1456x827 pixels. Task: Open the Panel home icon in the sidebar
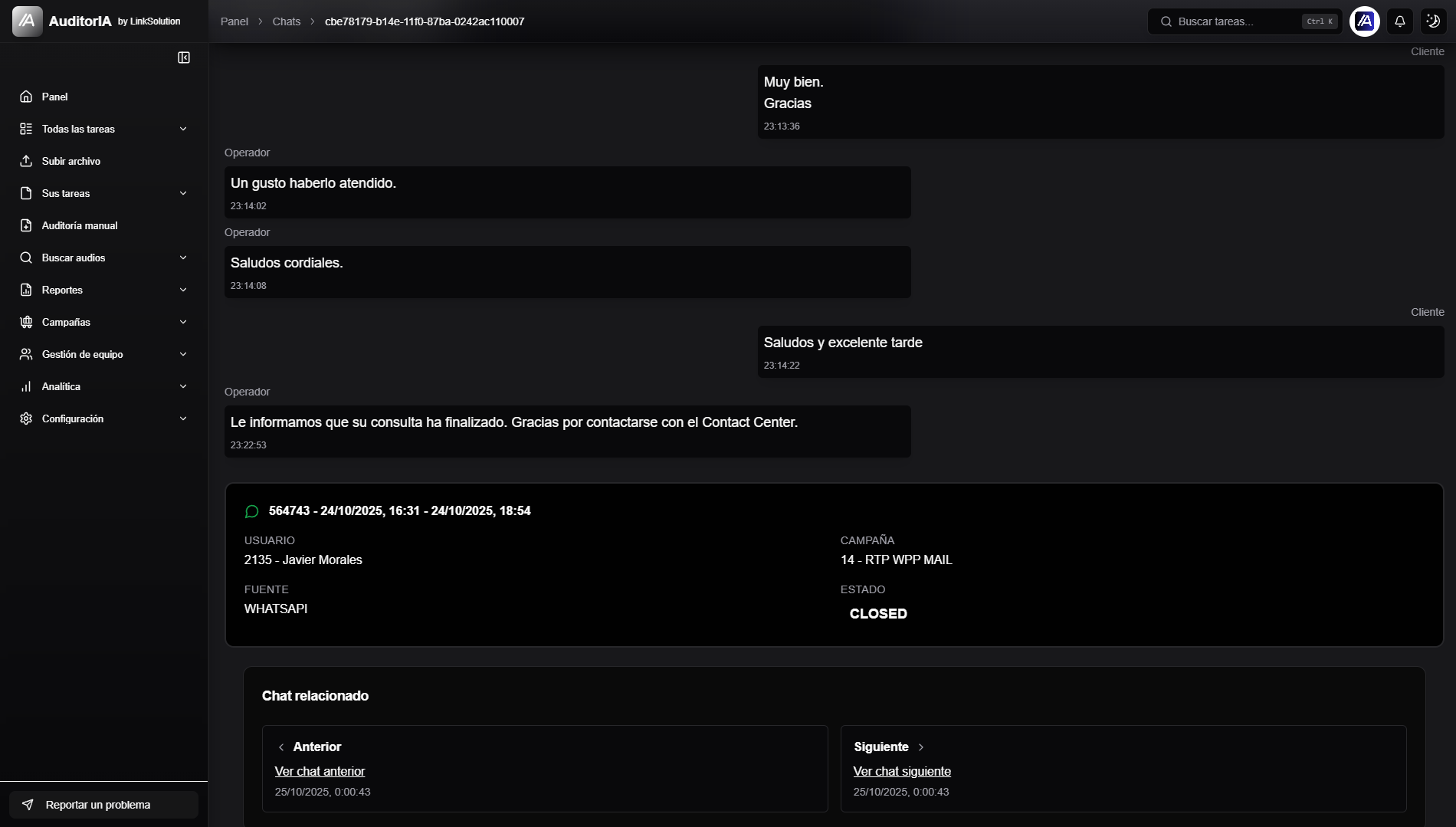point(26,97)
